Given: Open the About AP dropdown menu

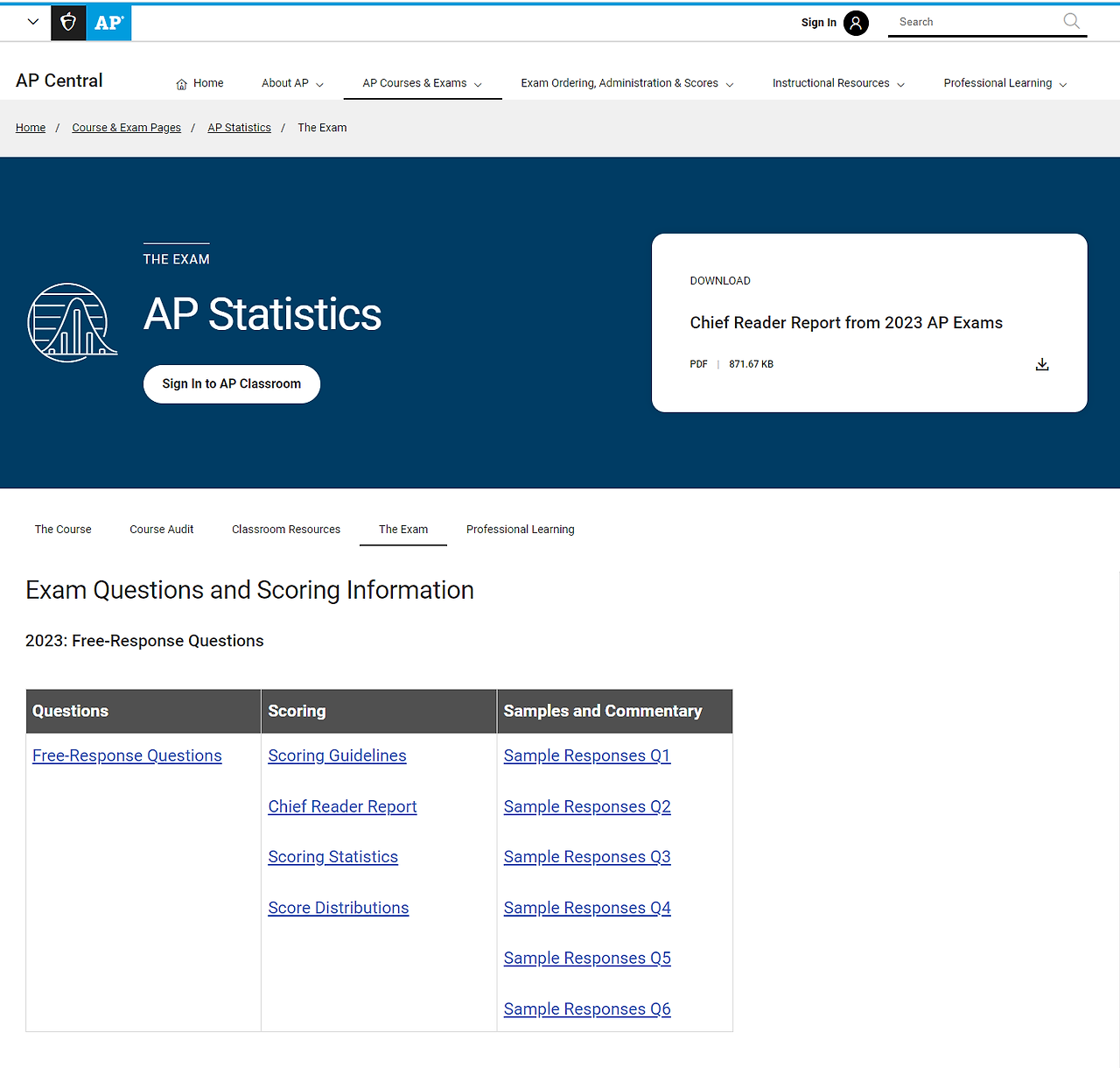Looking at the screenshot, I should [x=292, y=83].
